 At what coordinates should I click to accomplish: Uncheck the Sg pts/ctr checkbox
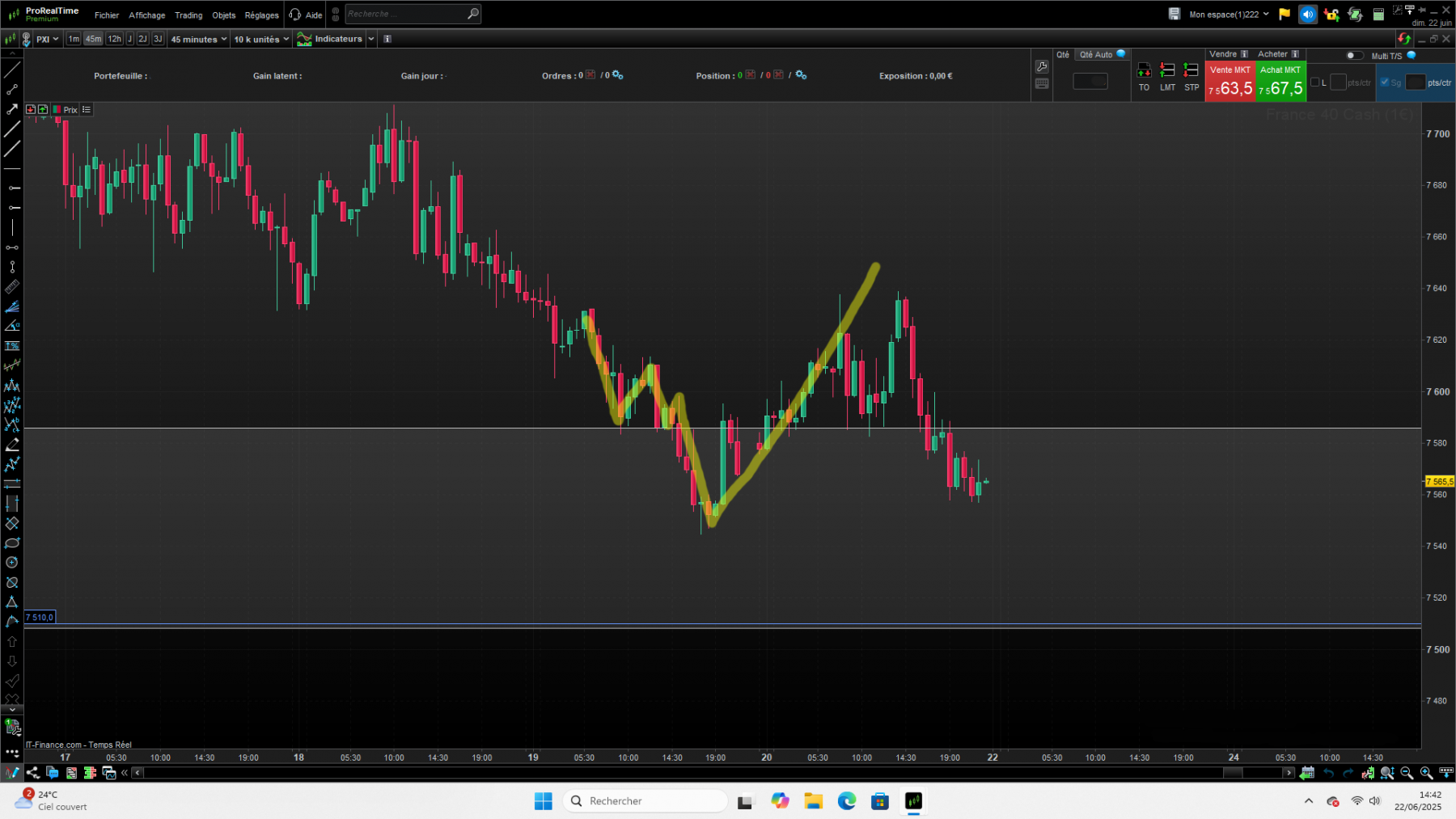click(1384, 82)
